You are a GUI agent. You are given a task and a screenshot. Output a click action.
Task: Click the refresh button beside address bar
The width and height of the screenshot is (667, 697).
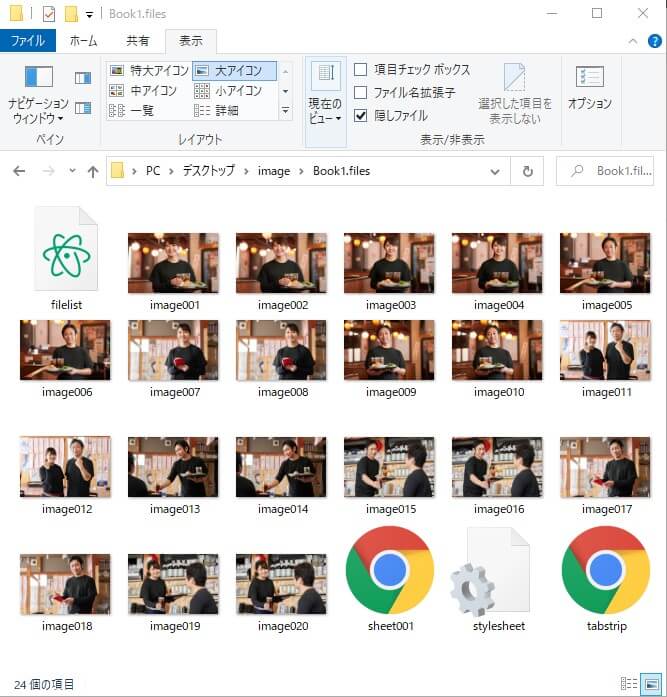point(527,171)
